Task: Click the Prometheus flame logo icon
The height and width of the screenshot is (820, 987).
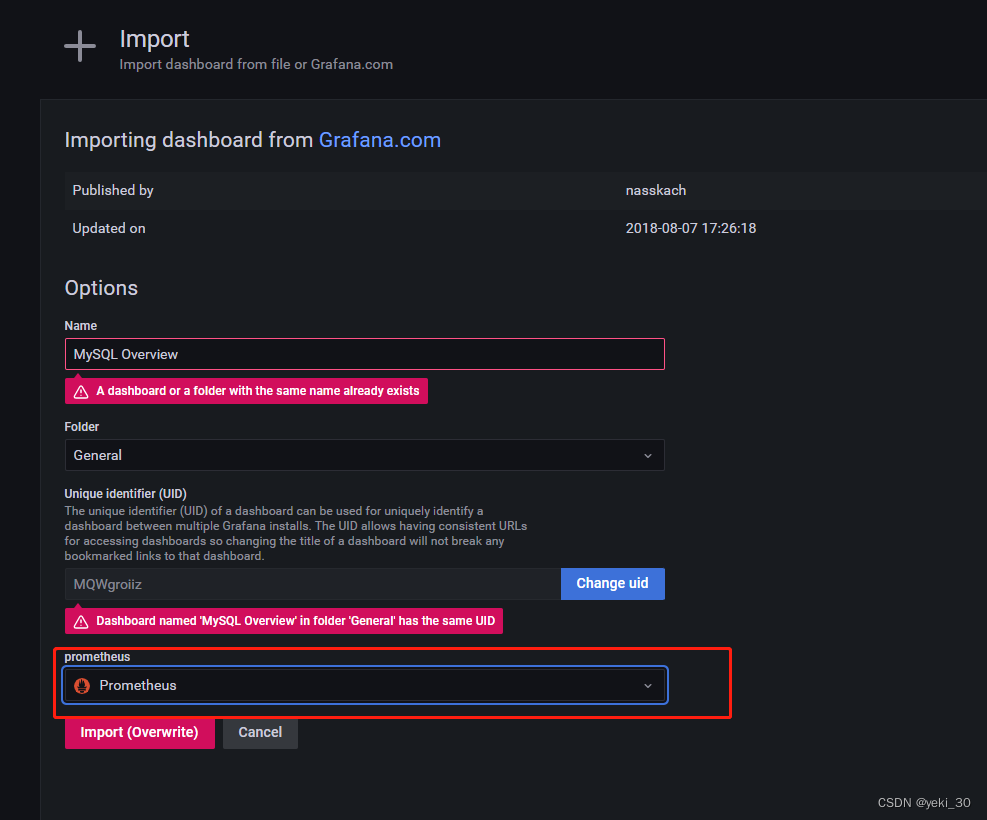Action: pos(82,685)
